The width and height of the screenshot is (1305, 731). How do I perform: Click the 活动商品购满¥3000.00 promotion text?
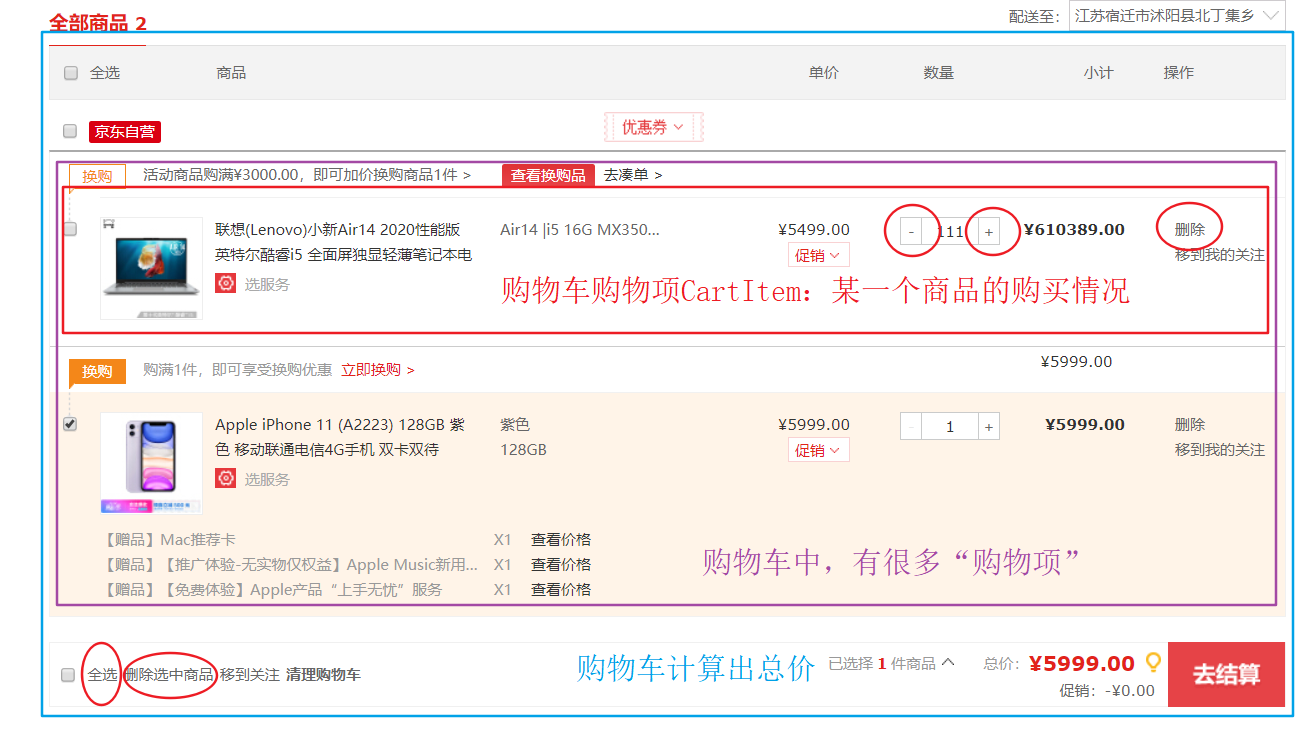coord(306,175)
